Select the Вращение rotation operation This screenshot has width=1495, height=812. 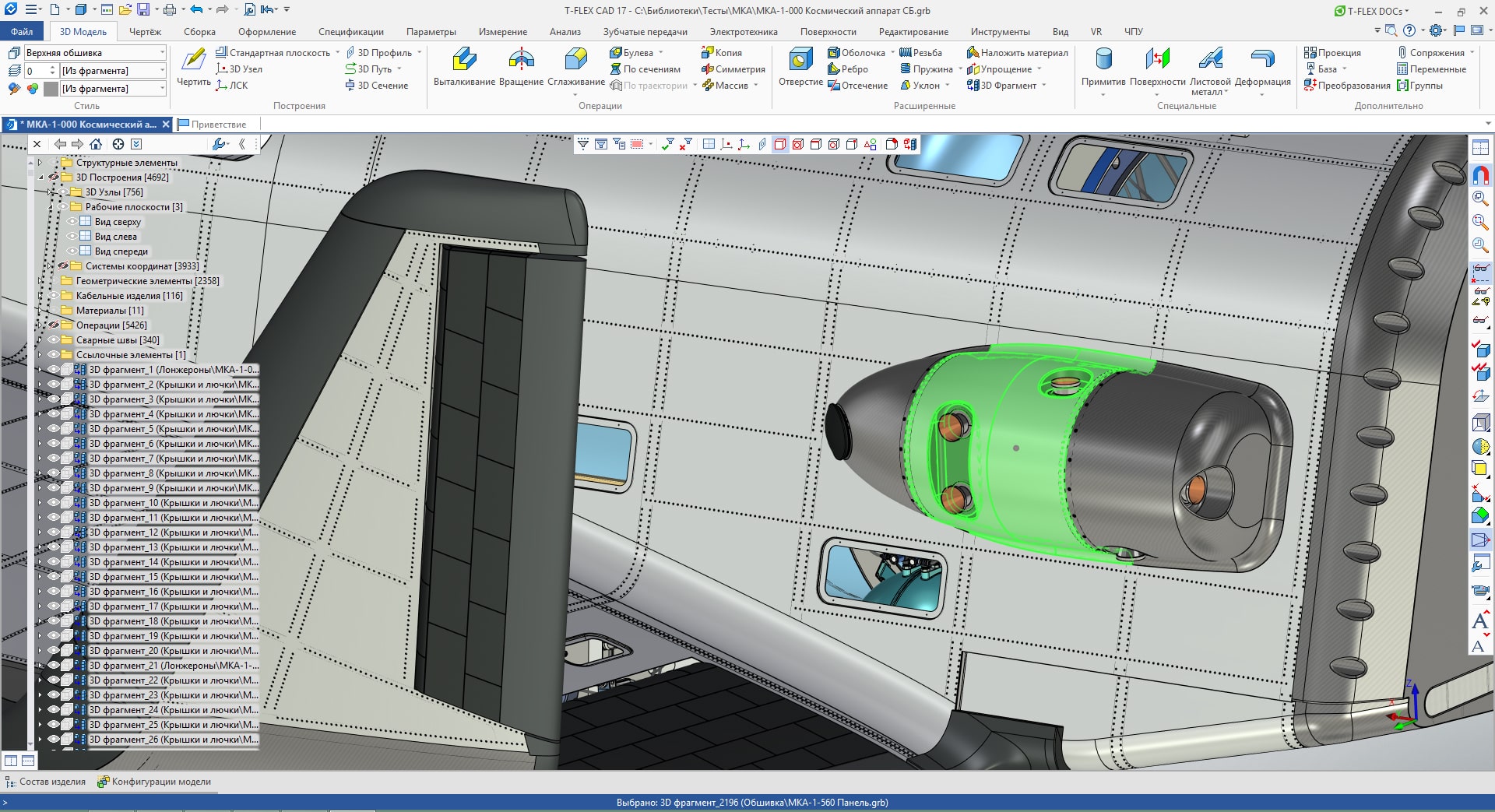coord(521,67)
